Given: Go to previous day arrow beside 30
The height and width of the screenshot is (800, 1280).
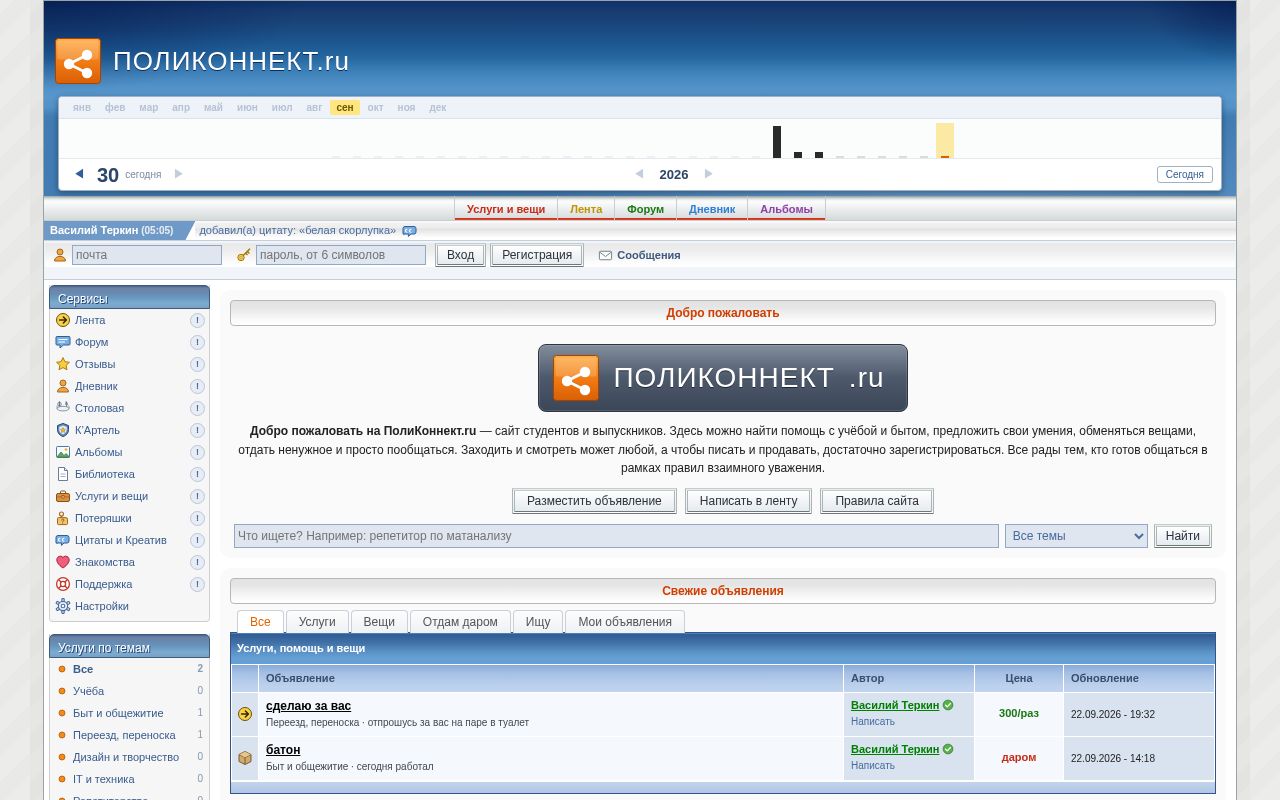Looking at the screenshot, I should point(79,174).
